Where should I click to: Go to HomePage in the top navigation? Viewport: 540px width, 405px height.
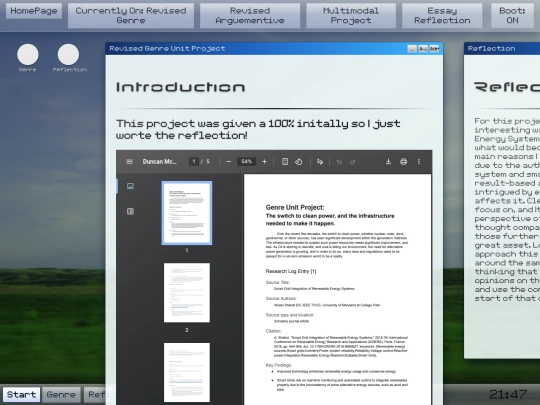pos(34,11)
